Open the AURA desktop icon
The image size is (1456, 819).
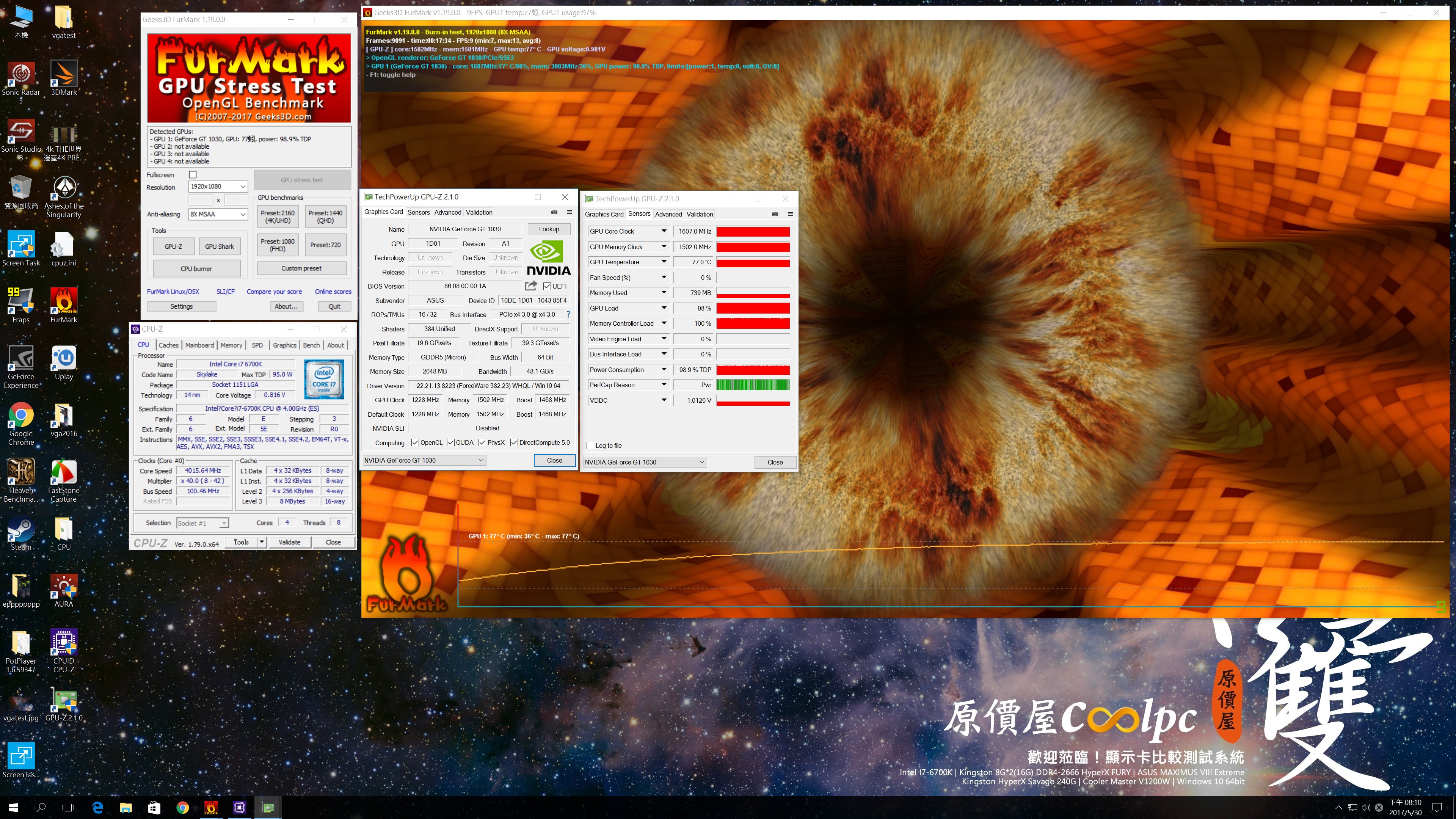pyautogui.click(x=64, y=591)
